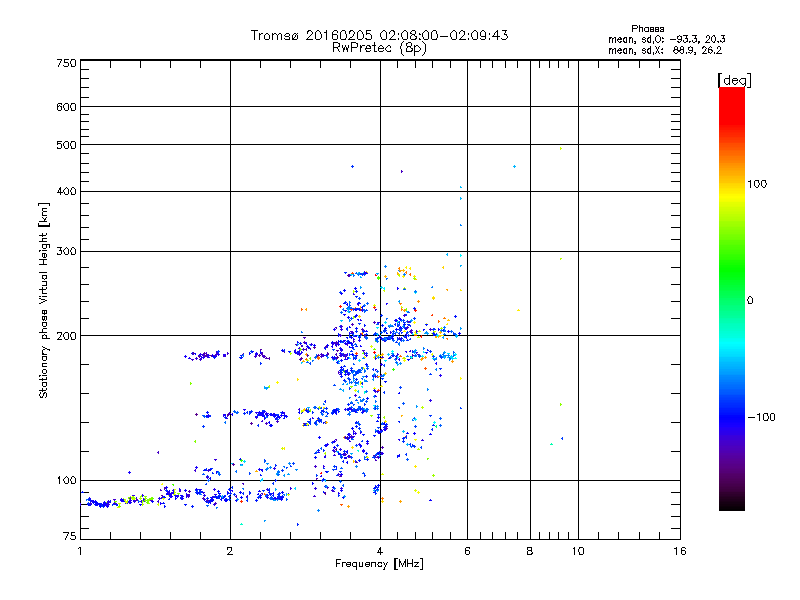Viewport: 800px width, 600px height.
Task: Click the 'mean, sd,X: 88.9, 26.2' line
Action: coord(665,50)
